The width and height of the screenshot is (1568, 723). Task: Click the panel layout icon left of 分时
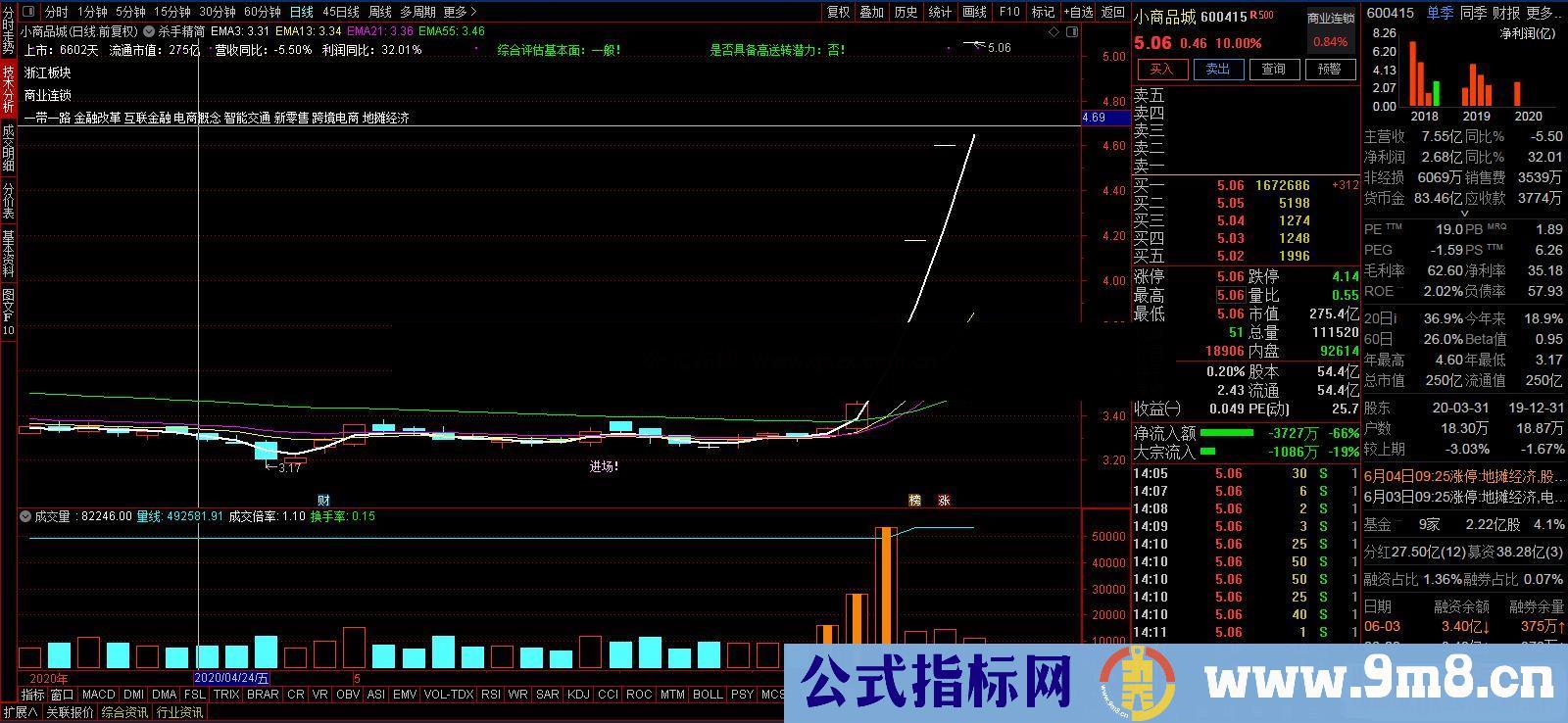click(x=27, y=12)
